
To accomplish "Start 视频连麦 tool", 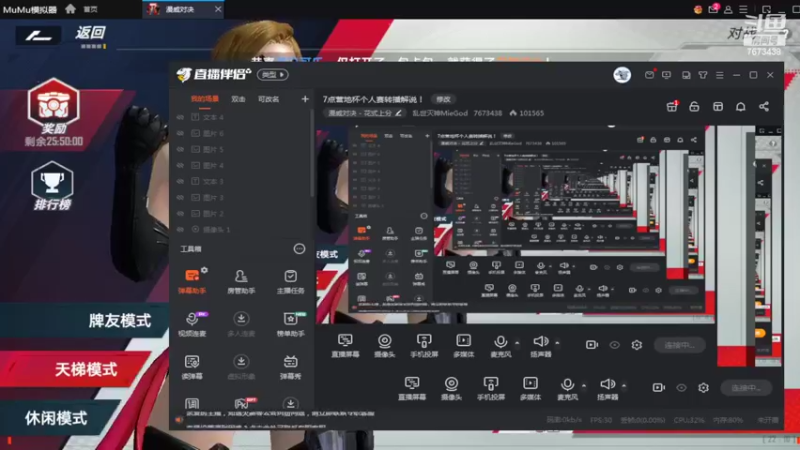I will coord(192,324).
